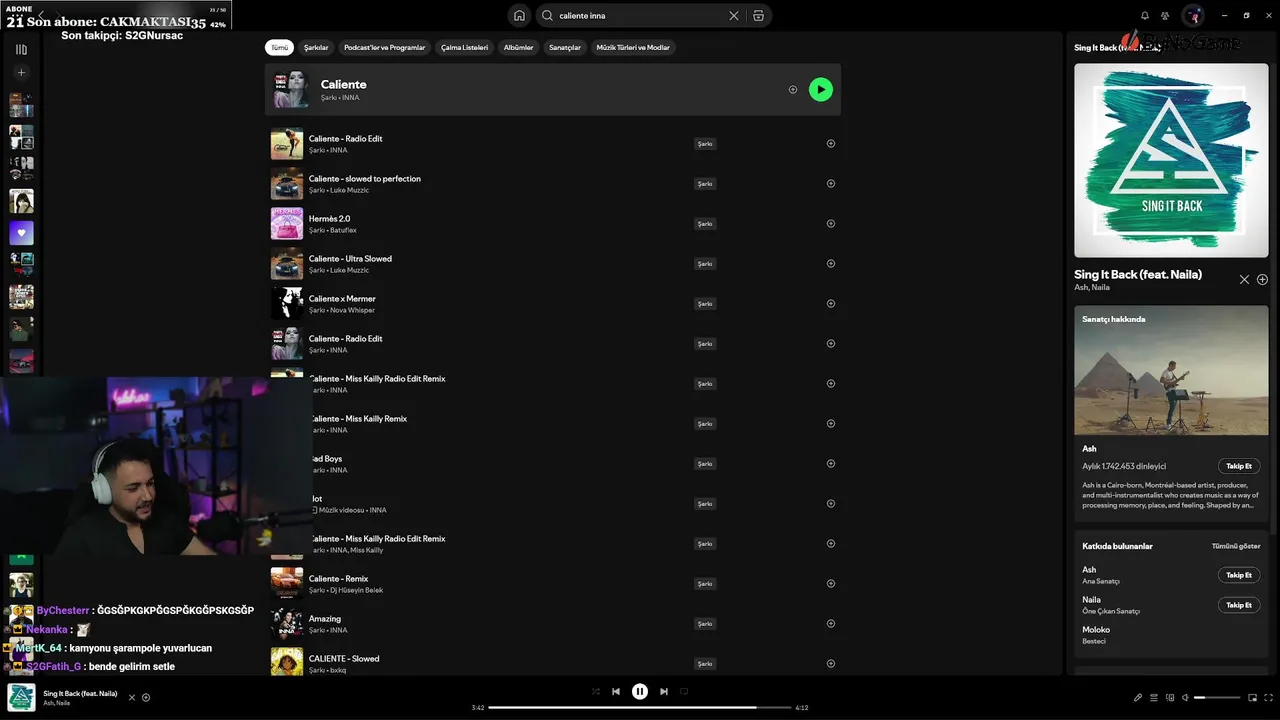1280x720 pixels.
Task: Add Caliente - slowed to perfection to library
Action: (831, 184)
